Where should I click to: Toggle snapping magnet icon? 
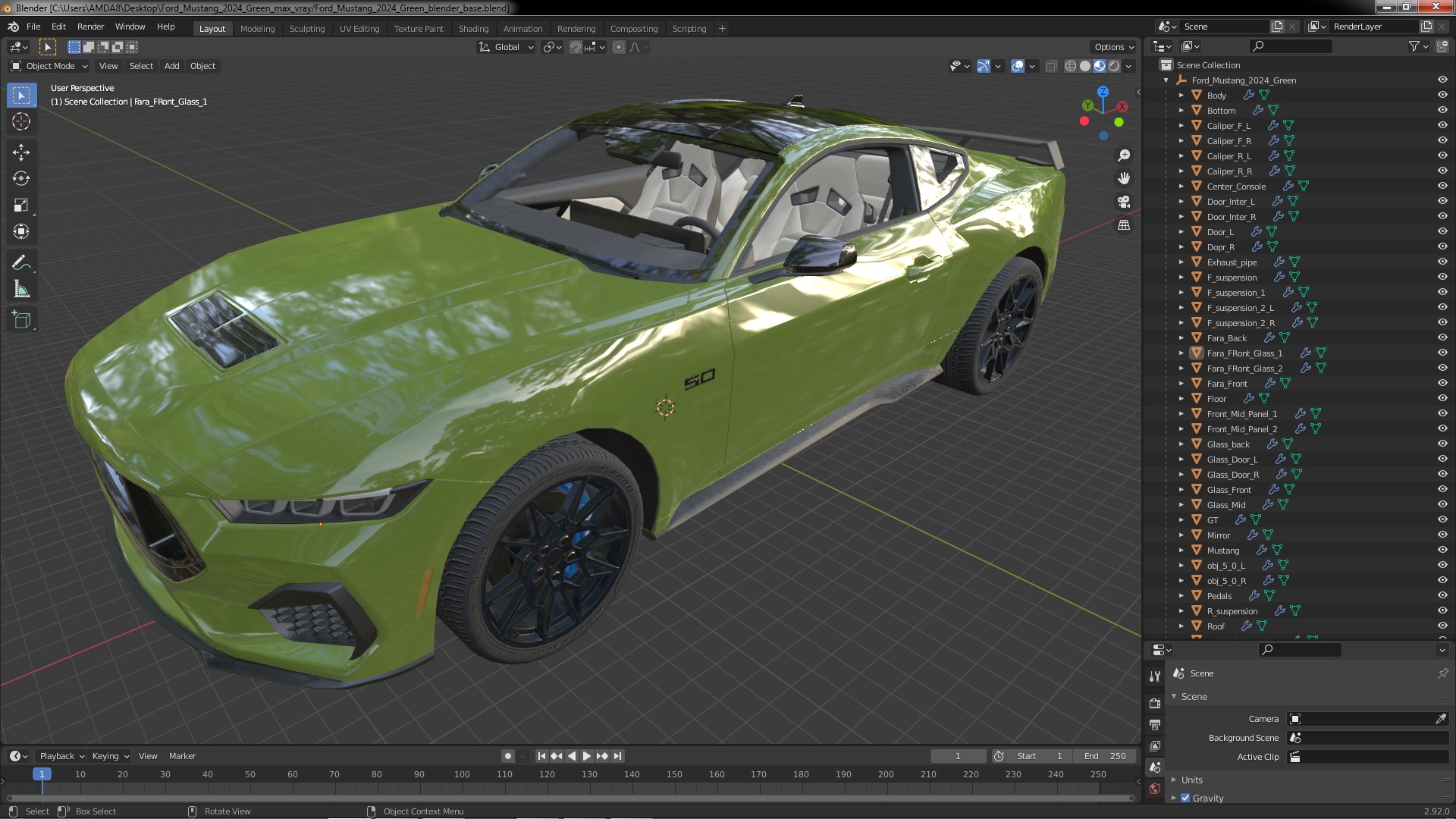[576, 47]
